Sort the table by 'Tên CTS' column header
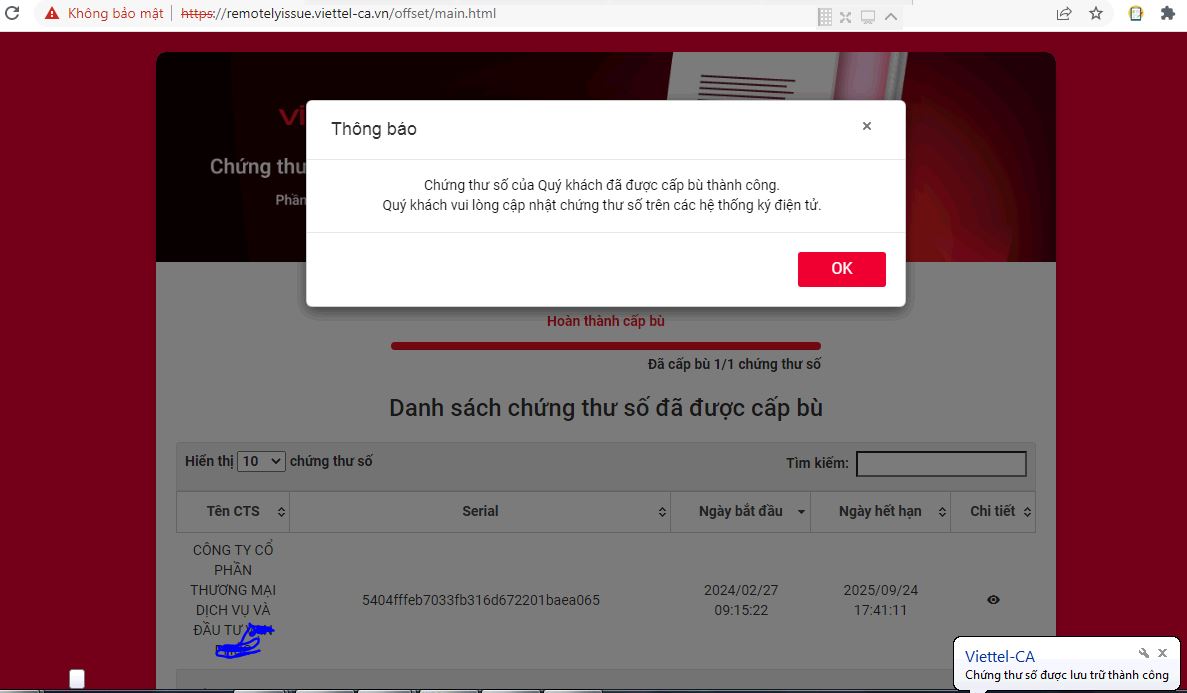 tap(233, 511)
